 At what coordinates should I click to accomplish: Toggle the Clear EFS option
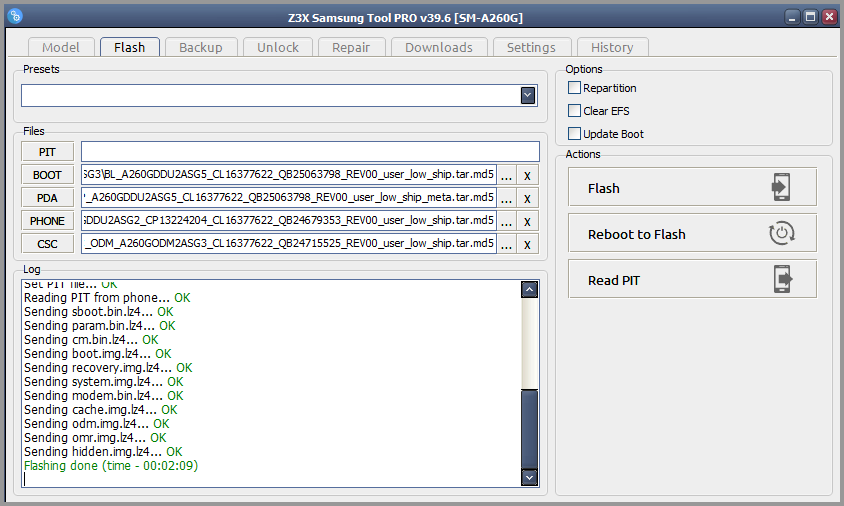coord(574,111)
